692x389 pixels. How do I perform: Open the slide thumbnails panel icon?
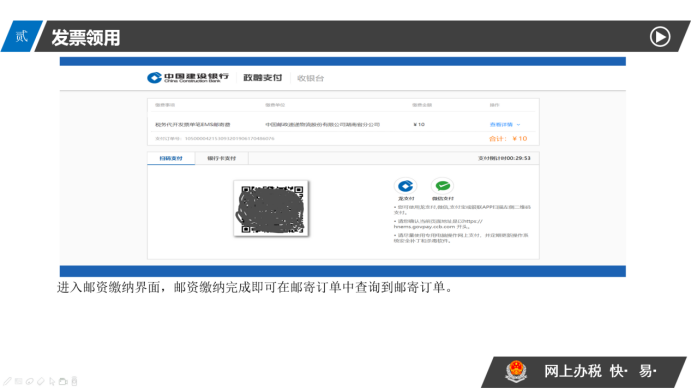tap(19, 381)
